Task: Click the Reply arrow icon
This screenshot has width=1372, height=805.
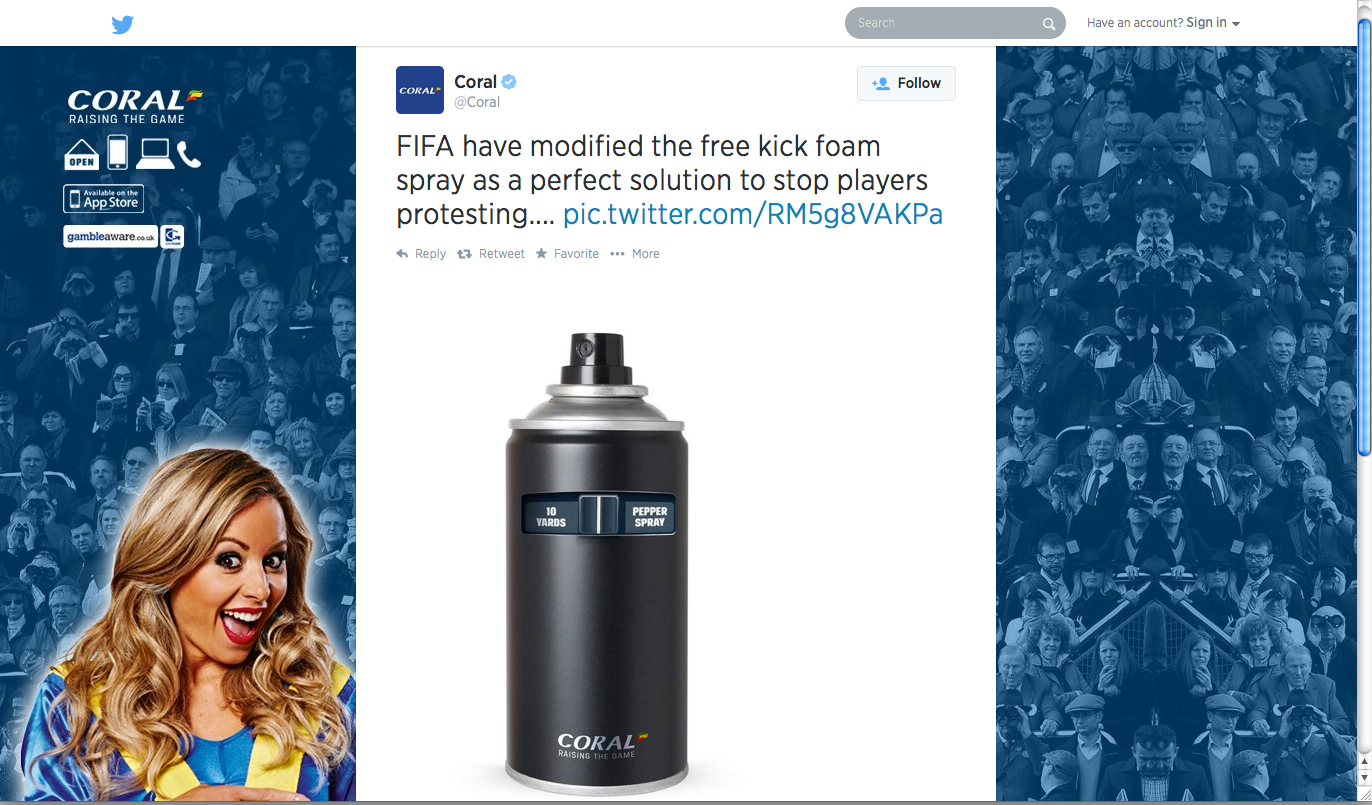Action: pyautogui.click(x=402, y=254)
